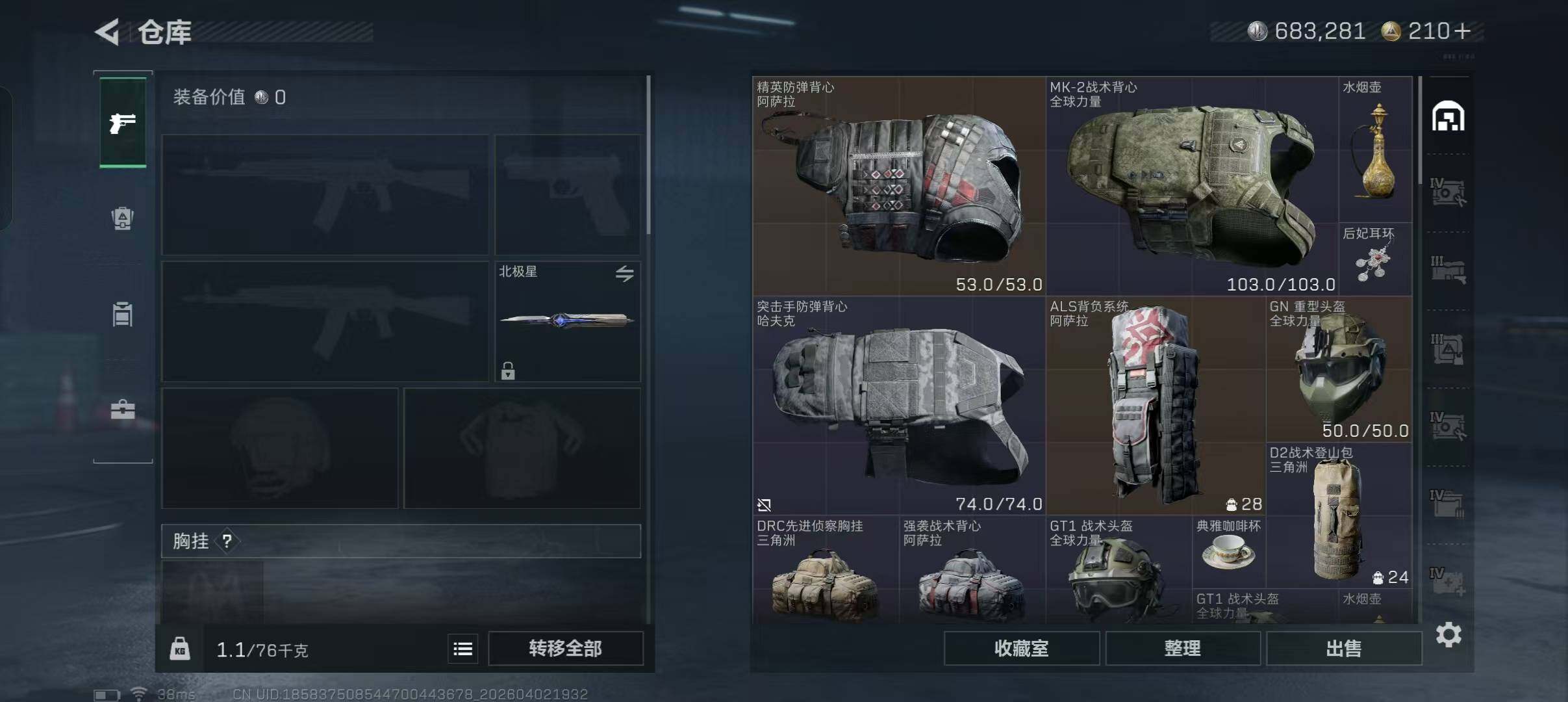Click the 出售 sell button
Image resolution: width=1568 pixels, height=702 pixels.
tap(1343, 648)
